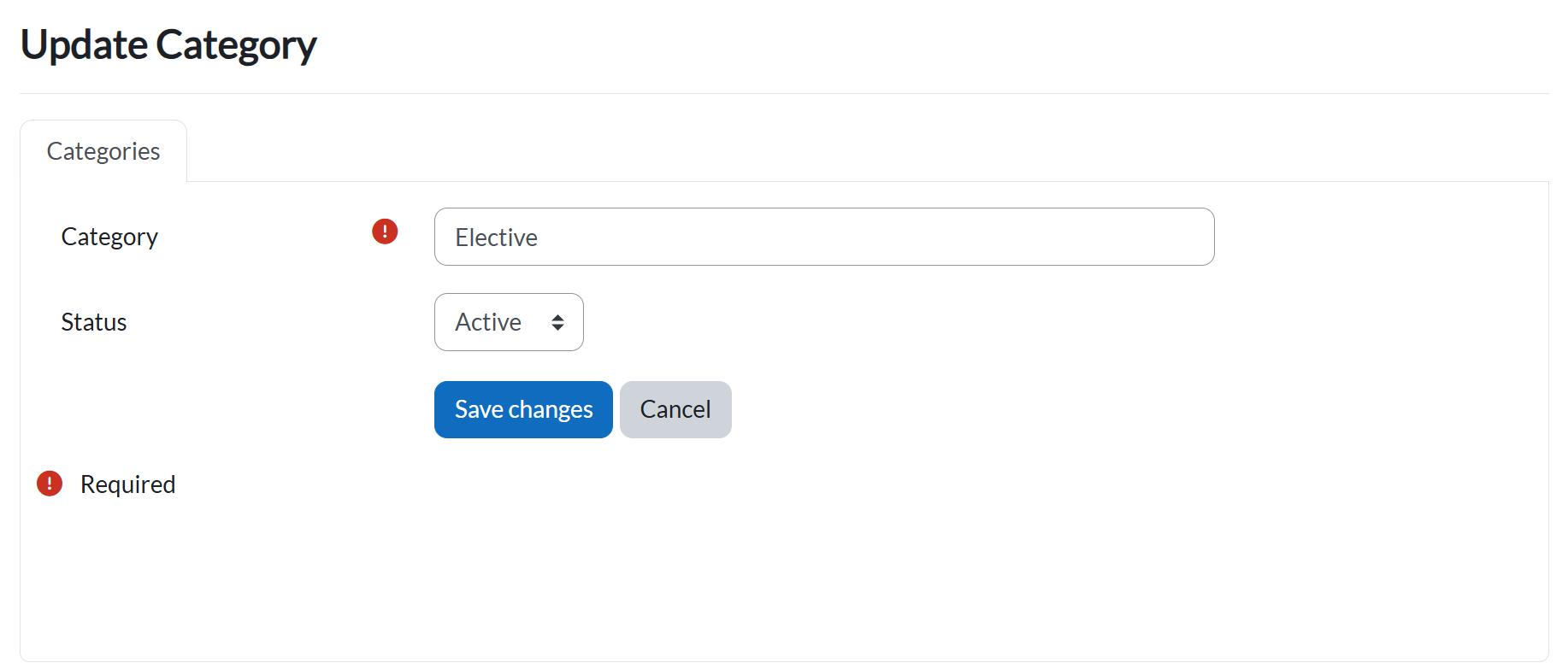Screen dimensions: 1568x663
Task: Click the up-down arrows in Status select
Action: pos(557,322)
